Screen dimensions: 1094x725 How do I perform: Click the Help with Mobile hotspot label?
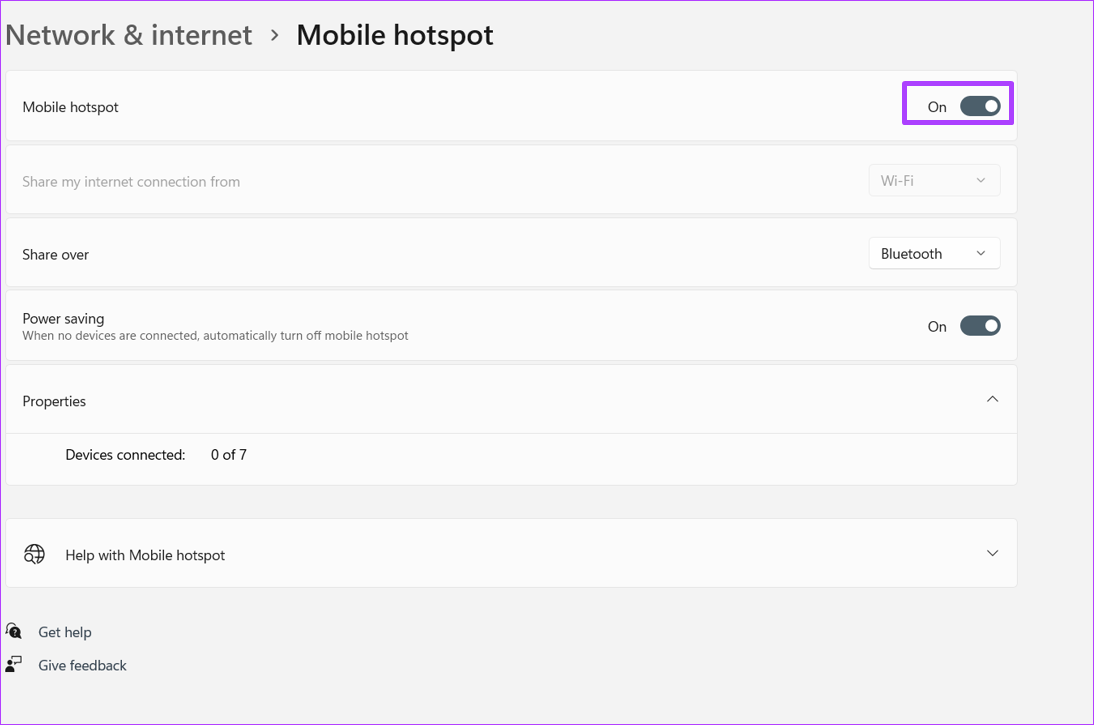click(x=145, y=555)
